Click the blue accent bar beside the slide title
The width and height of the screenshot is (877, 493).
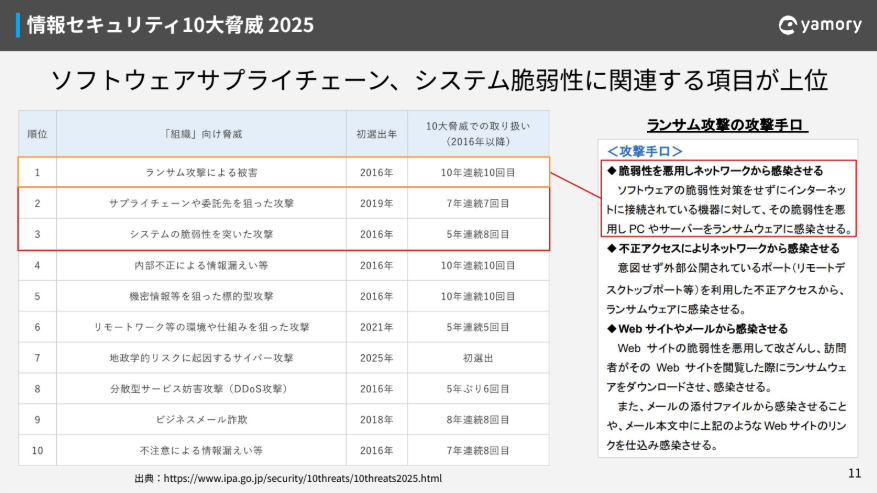tap(19, 25)
